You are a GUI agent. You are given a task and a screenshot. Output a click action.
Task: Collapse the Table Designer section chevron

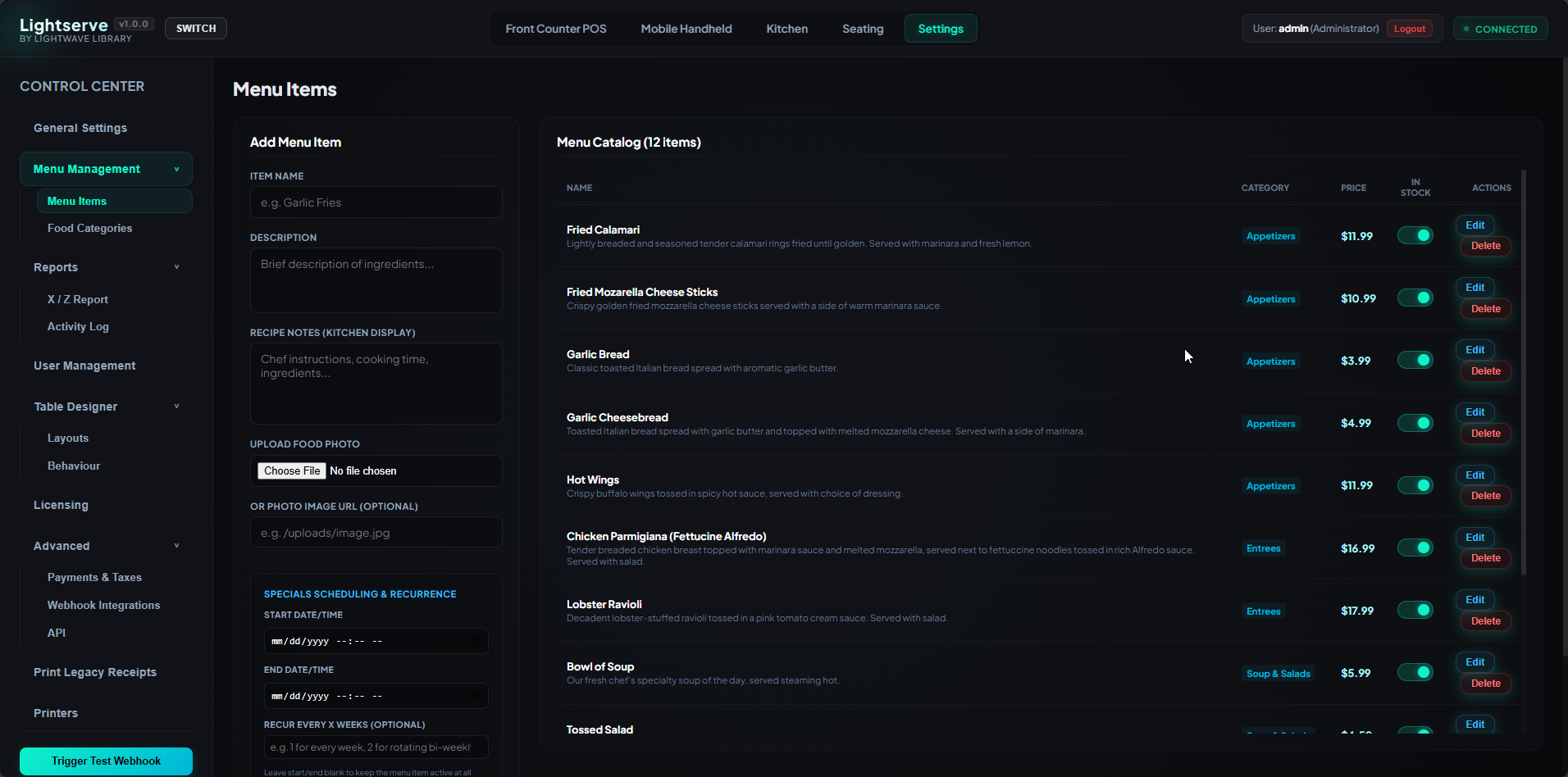tap(176, 407)
